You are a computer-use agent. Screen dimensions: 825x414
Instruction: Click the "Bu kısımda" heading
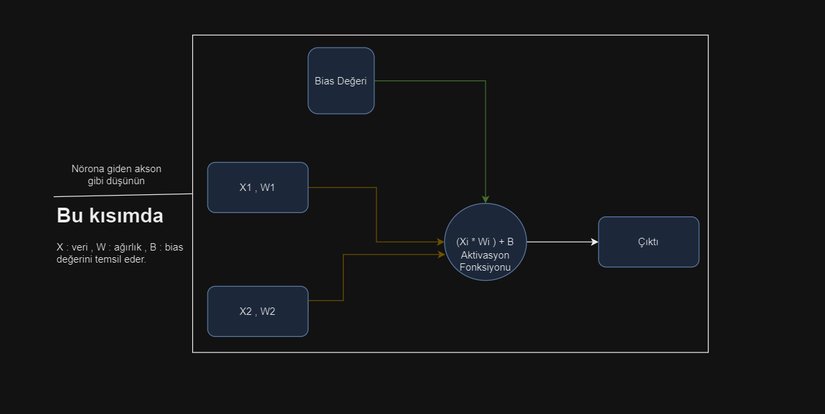pos(110,217)
